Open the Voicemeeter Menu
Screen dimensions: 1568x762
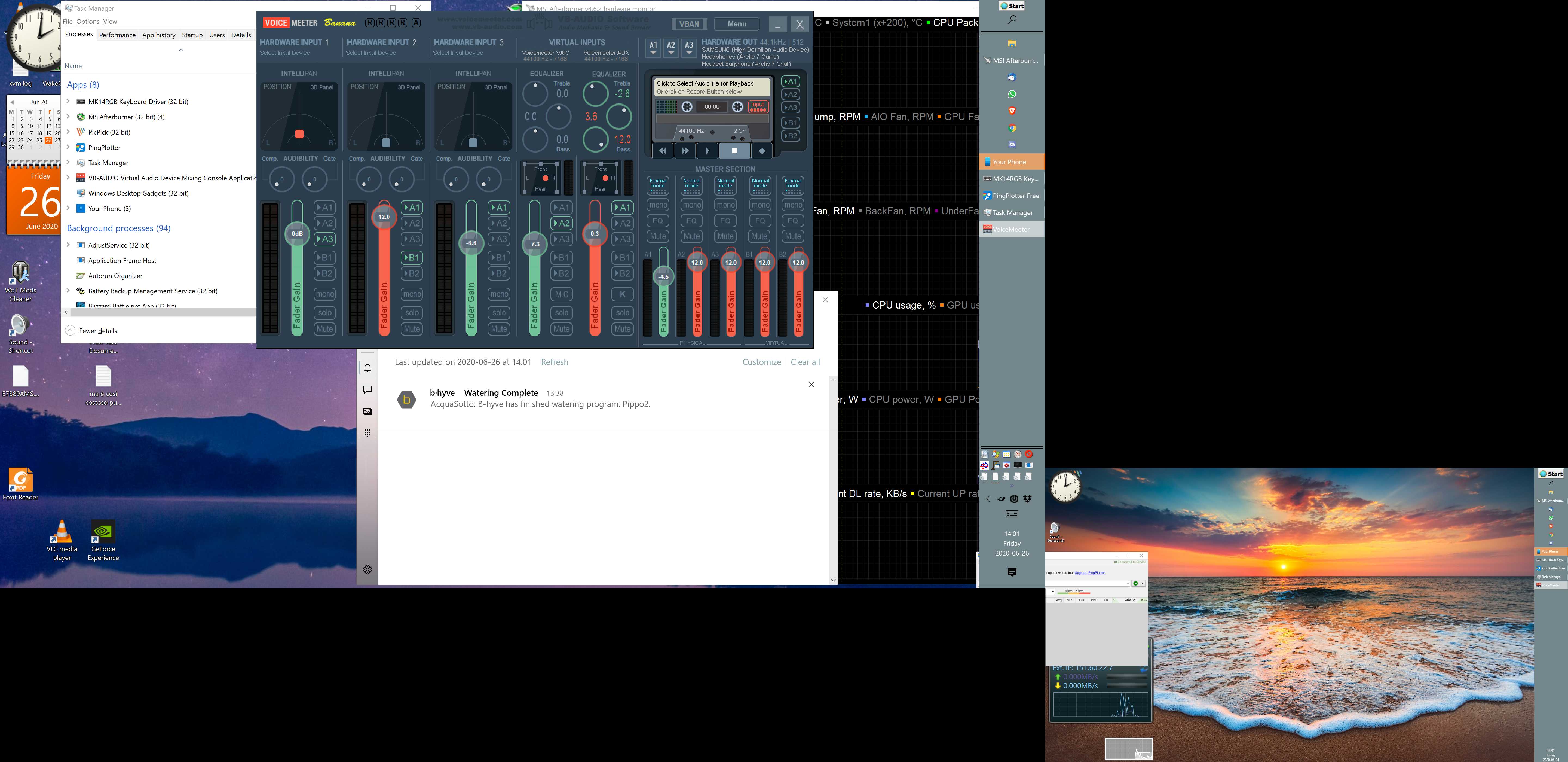[x=737, y=24]
